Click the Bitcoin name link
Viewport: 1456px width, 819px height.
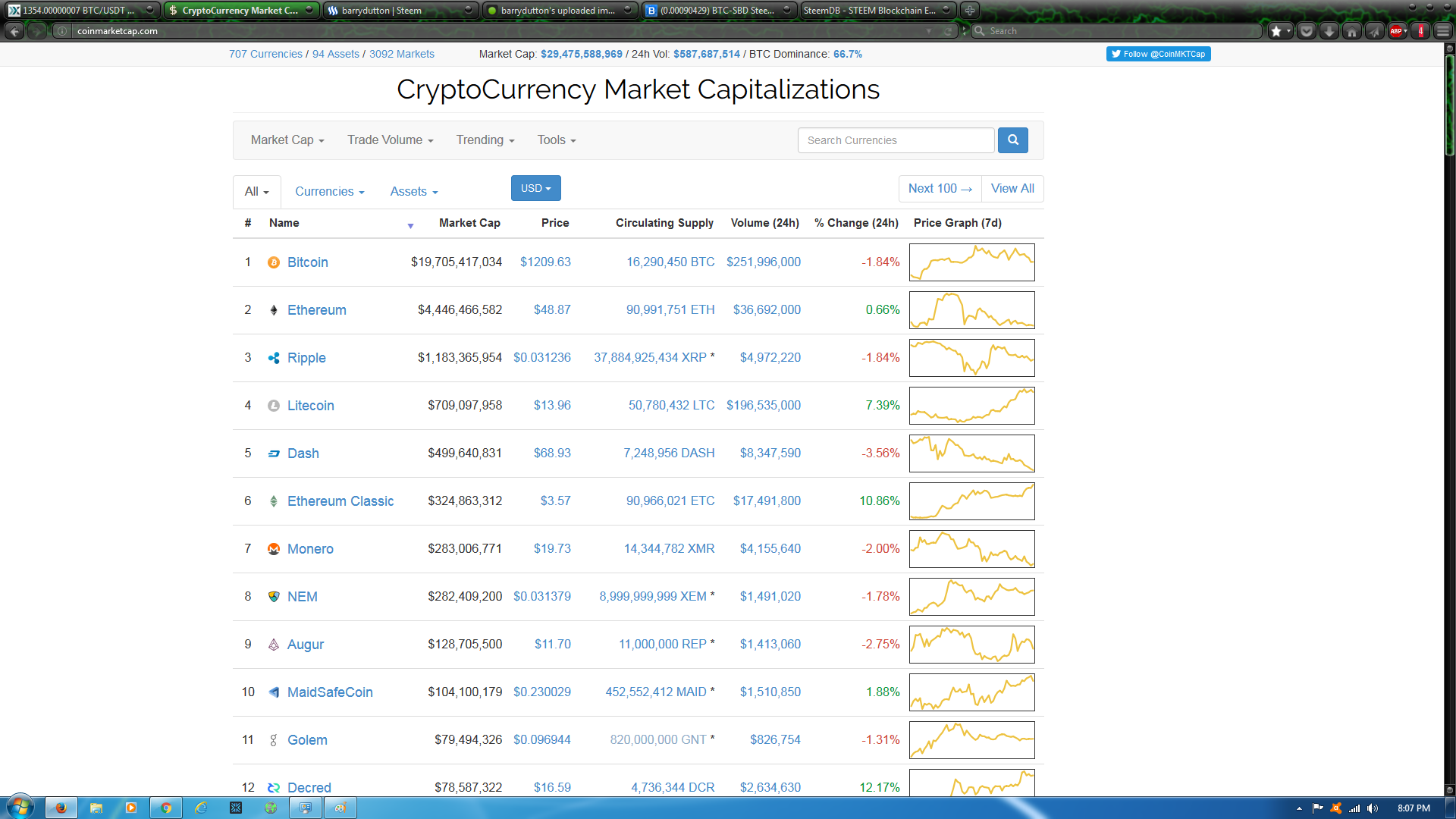[308, 262]
